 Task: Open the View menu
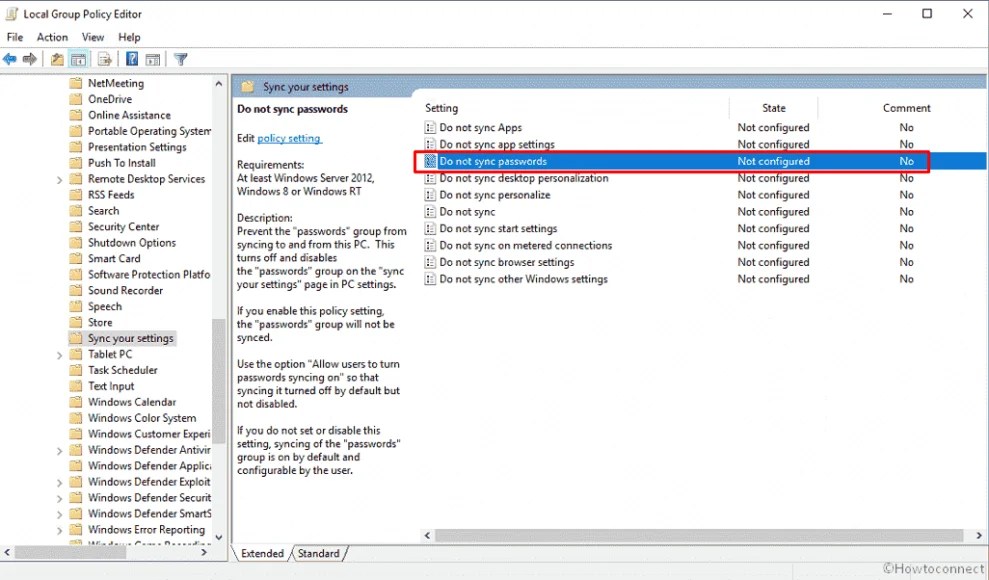click(x=92, y=37)
